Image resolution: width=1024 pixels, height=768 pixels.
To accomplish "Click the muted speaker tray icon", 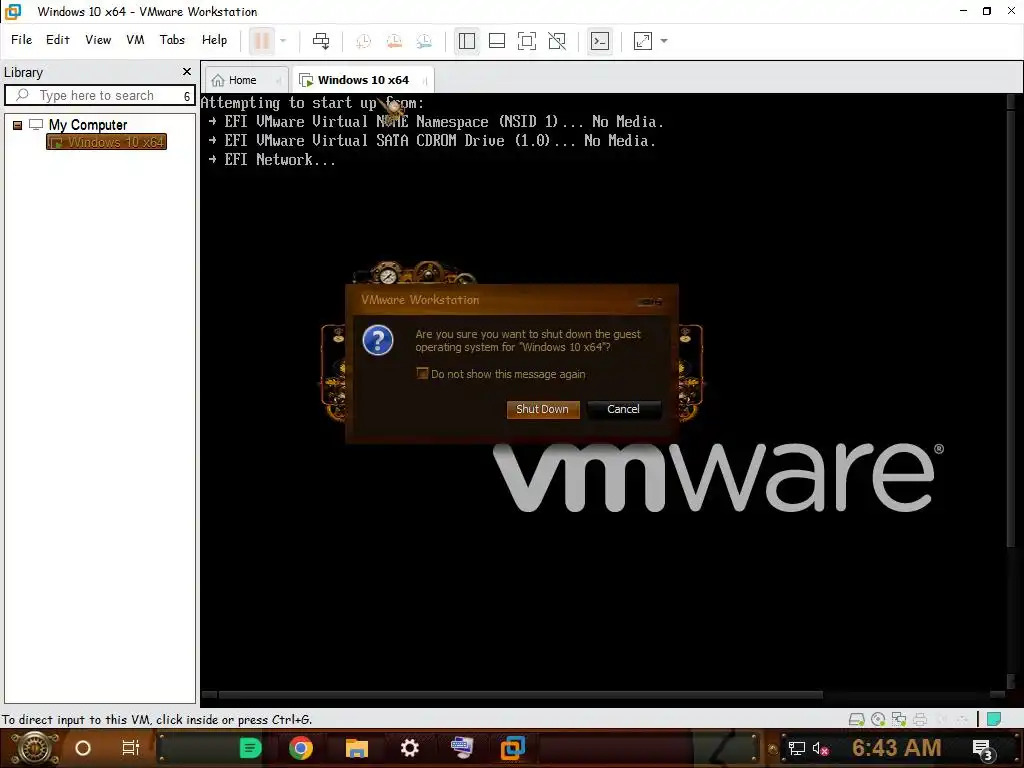I will pyautogui.click(x=820, y=749).
